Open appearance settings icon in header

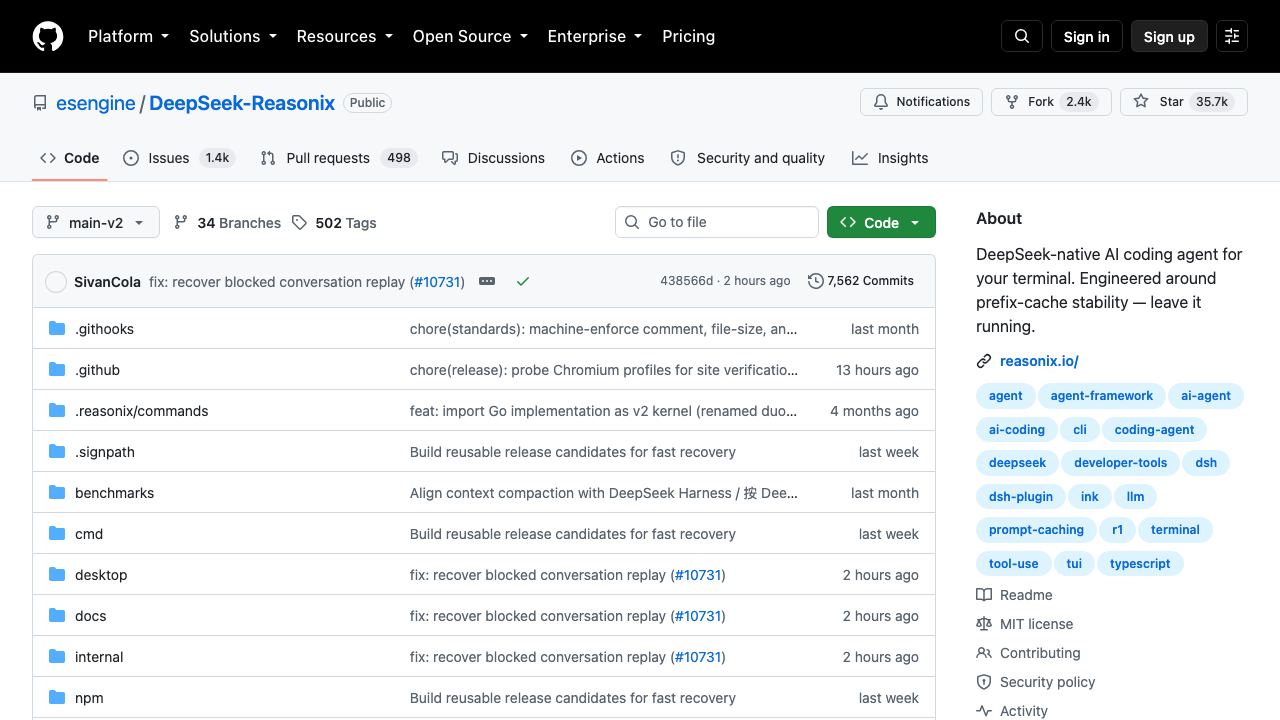(x=1232, y=36)
